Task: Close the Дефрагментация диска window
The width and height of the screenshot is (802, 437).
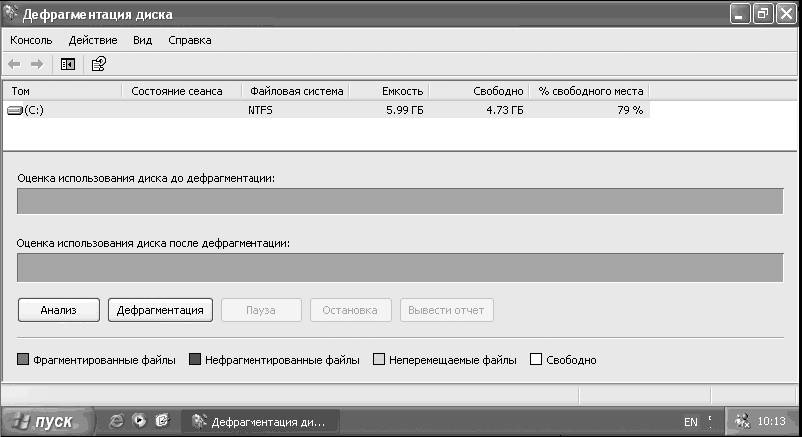Action: click(786, 13)
